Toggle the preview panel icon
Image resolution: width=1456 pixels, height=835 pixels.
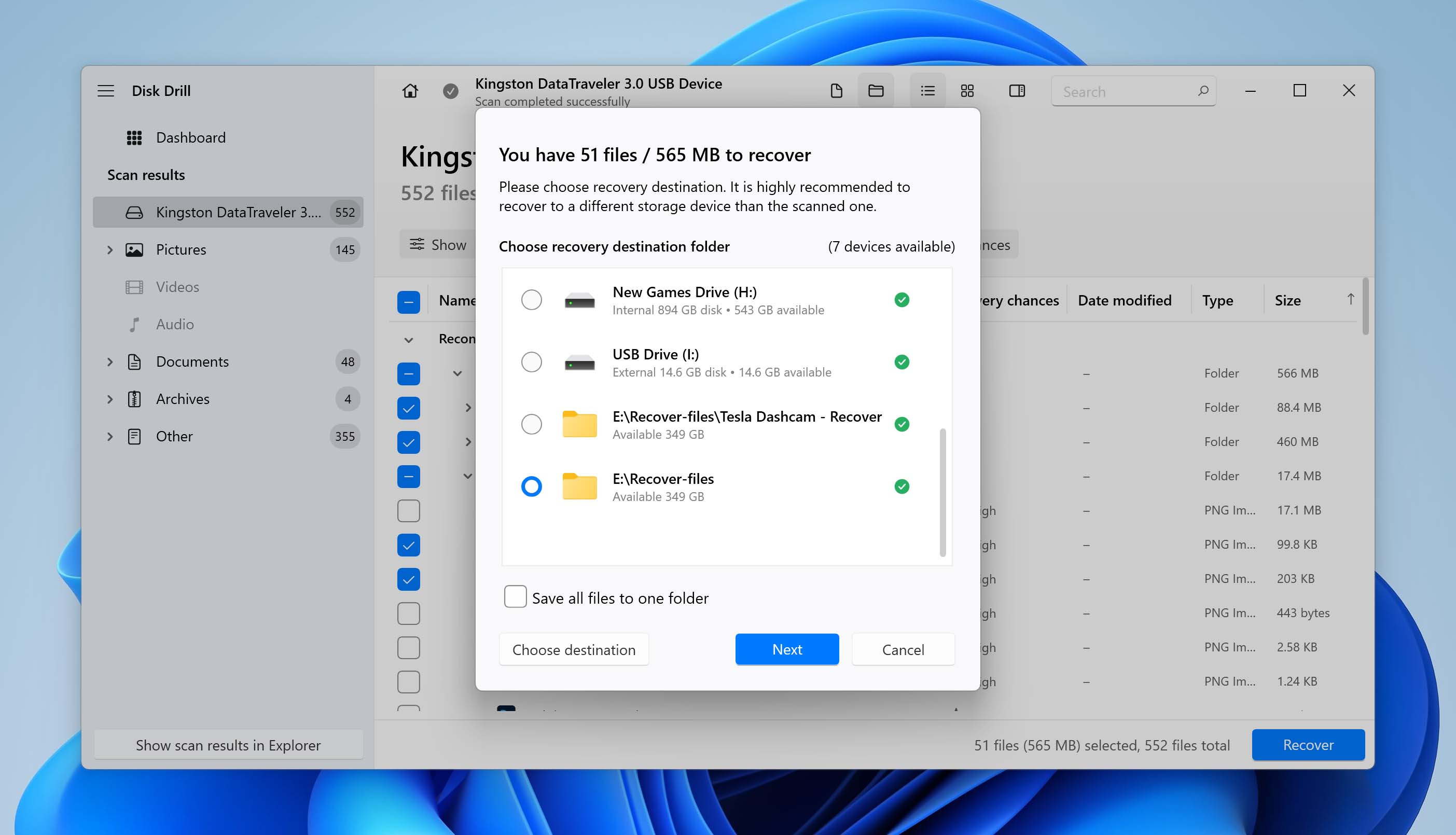(1016, 91)
